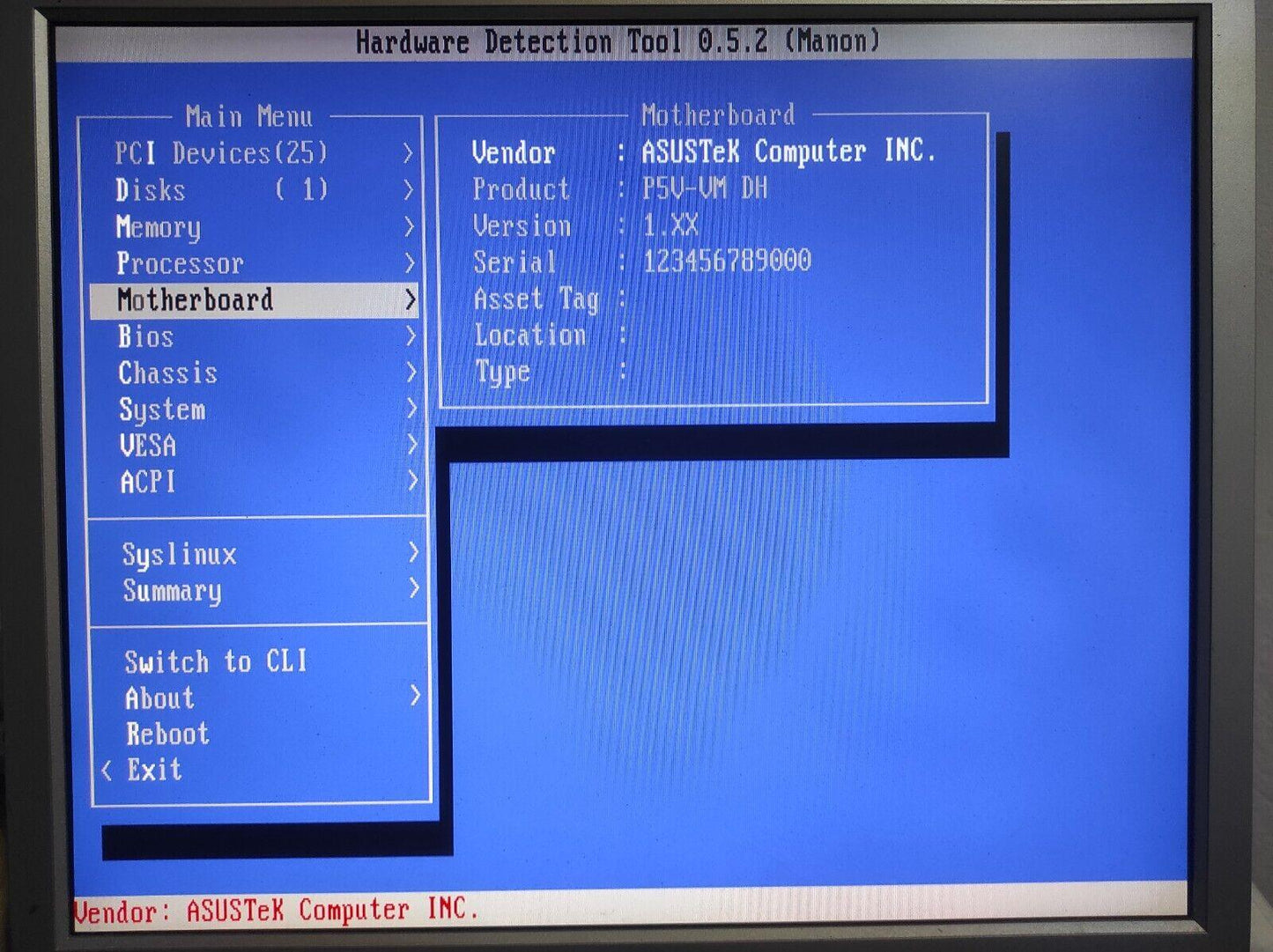Exit the Hardware Detection Tool menu
This screenshot has width=1273, height=952.
click(x=154, y=771)
